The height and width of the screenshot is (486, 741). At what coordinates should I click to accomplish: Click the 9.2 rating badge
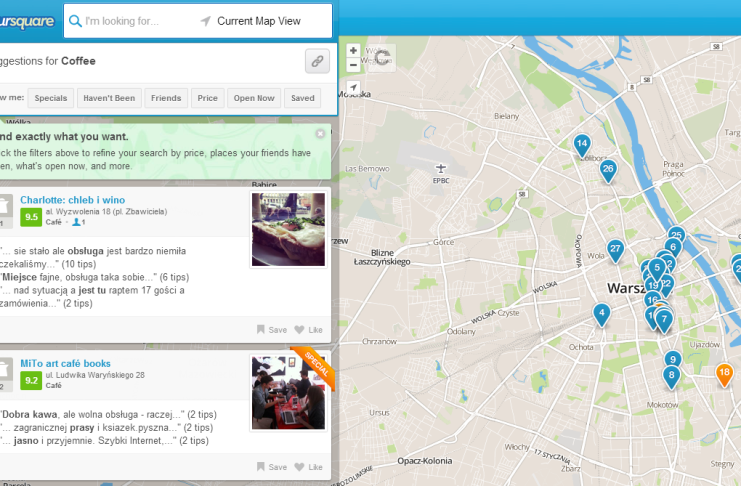(x=31, y=381)
